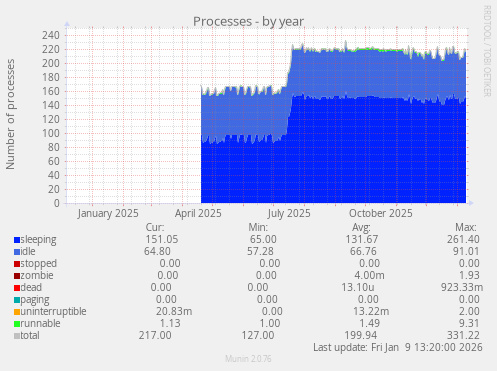The width and height of the screenshot is (497, 371).
Task: Click sleeping current value 151.05
Action: pos(162,239)
